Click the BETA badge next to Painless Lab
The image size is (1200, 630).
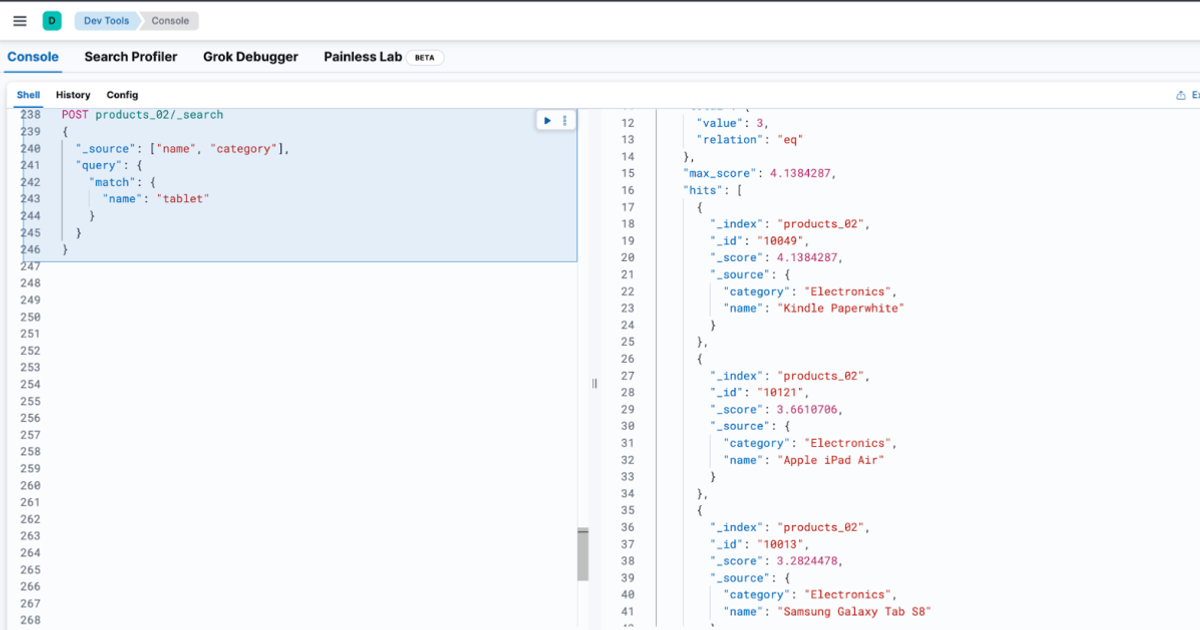tap(424, 57)
